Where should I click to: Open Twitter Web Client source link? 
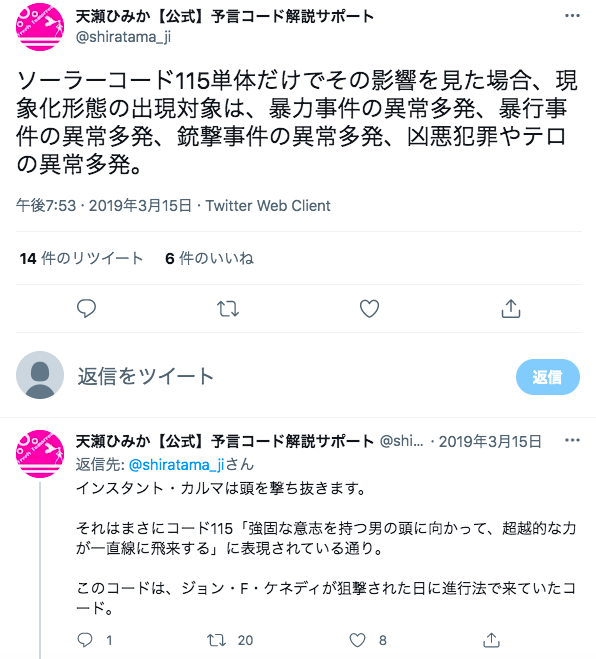tap(268, 206)
